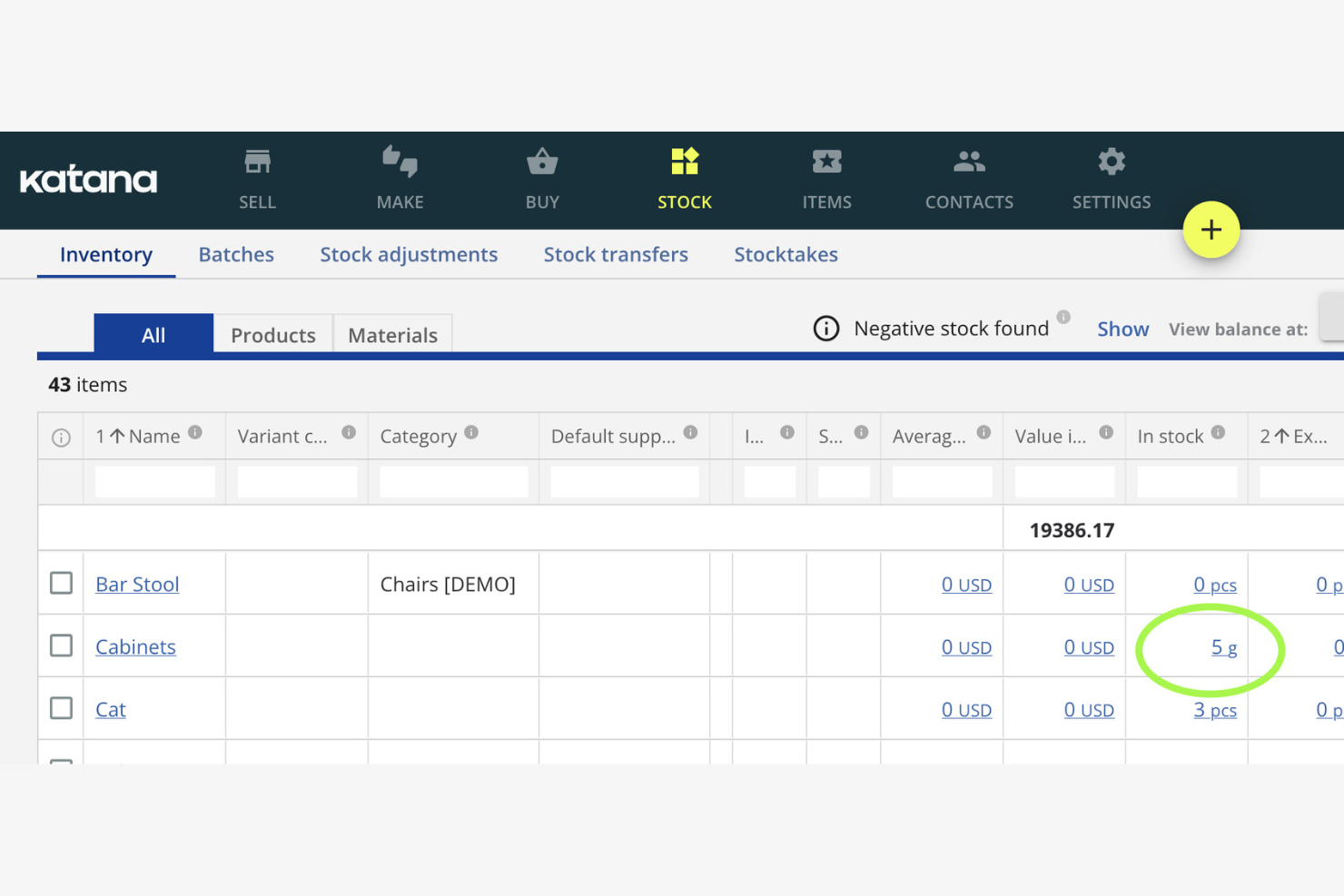Select the MAKE thumbs-up icon
This screenshot has height=896, width=1344.
400,161
